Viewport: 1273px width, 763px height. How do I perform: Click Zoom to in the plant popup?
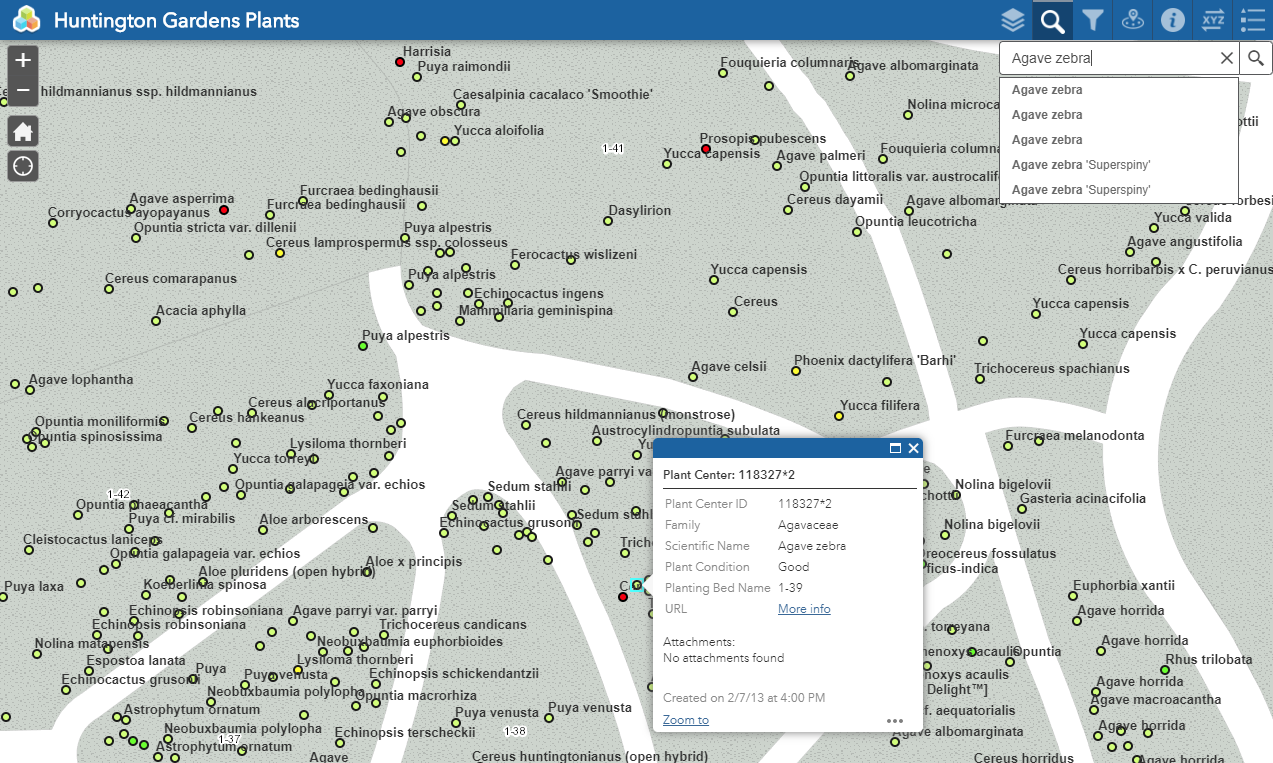click(685, 719)
